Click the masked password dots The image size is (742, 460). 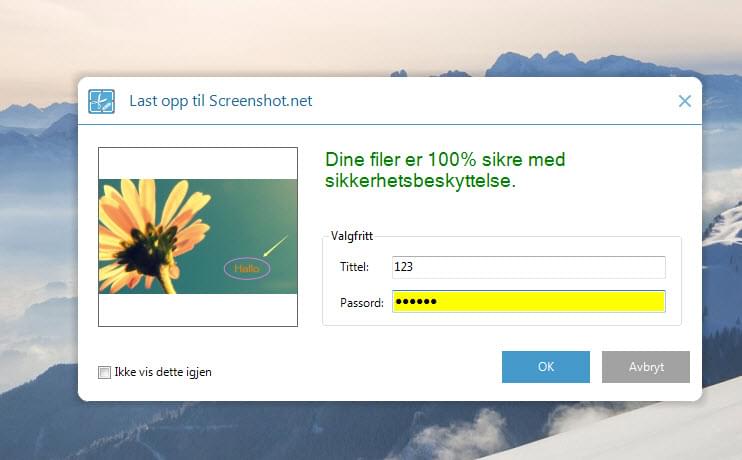416,302
